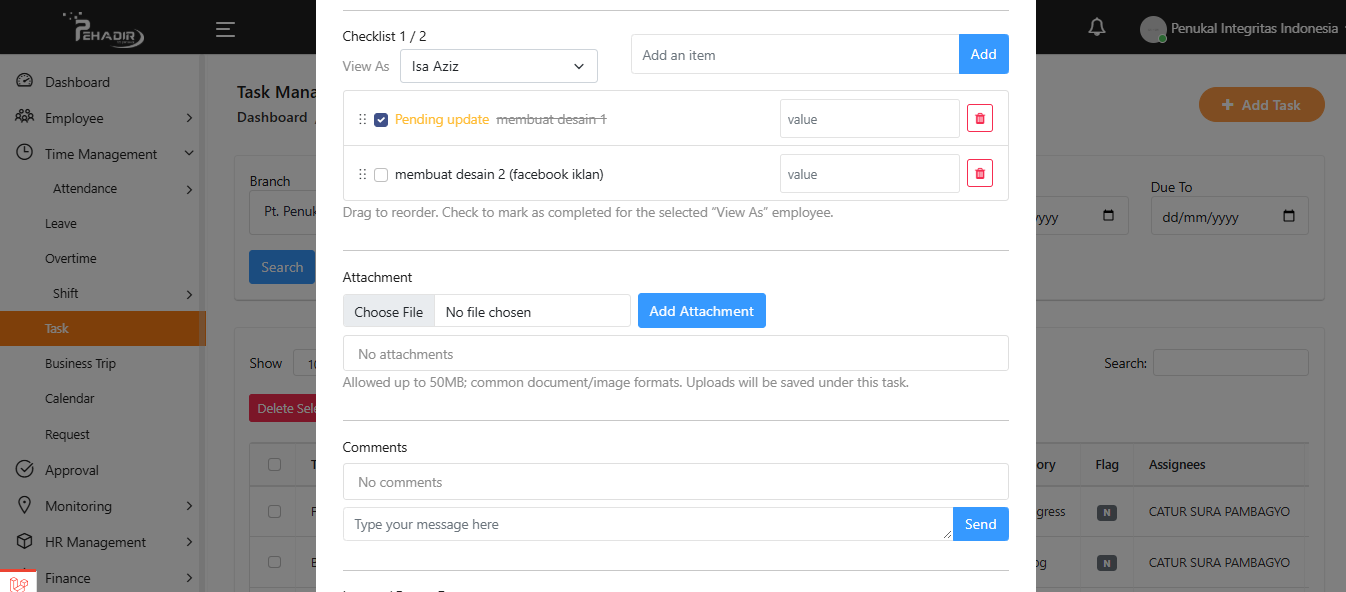Expand the Employee submenu
This screenshot has width=1346, height=592.
point(189,118)
